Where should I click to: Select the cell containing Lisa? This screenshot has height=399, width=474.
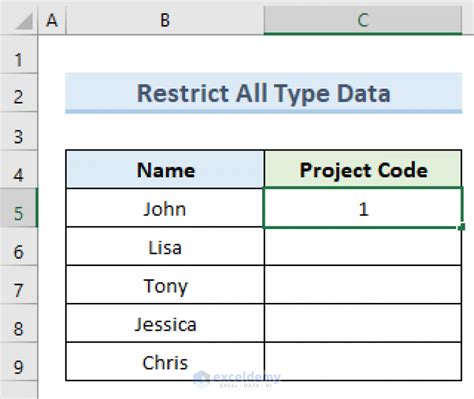pyautogui.click(x=165, y=246)
